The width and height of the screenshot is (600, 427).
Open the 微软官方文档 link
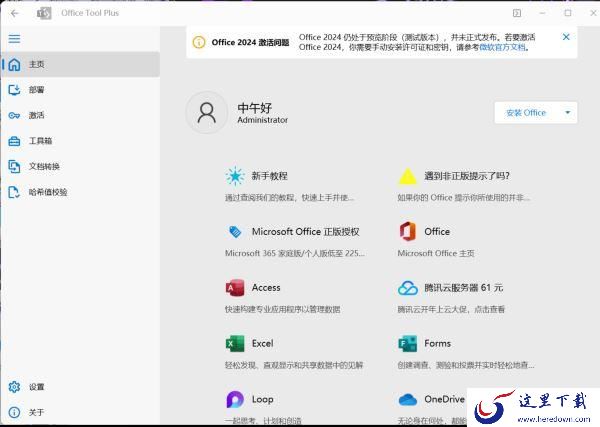click(x=502, y=47)
